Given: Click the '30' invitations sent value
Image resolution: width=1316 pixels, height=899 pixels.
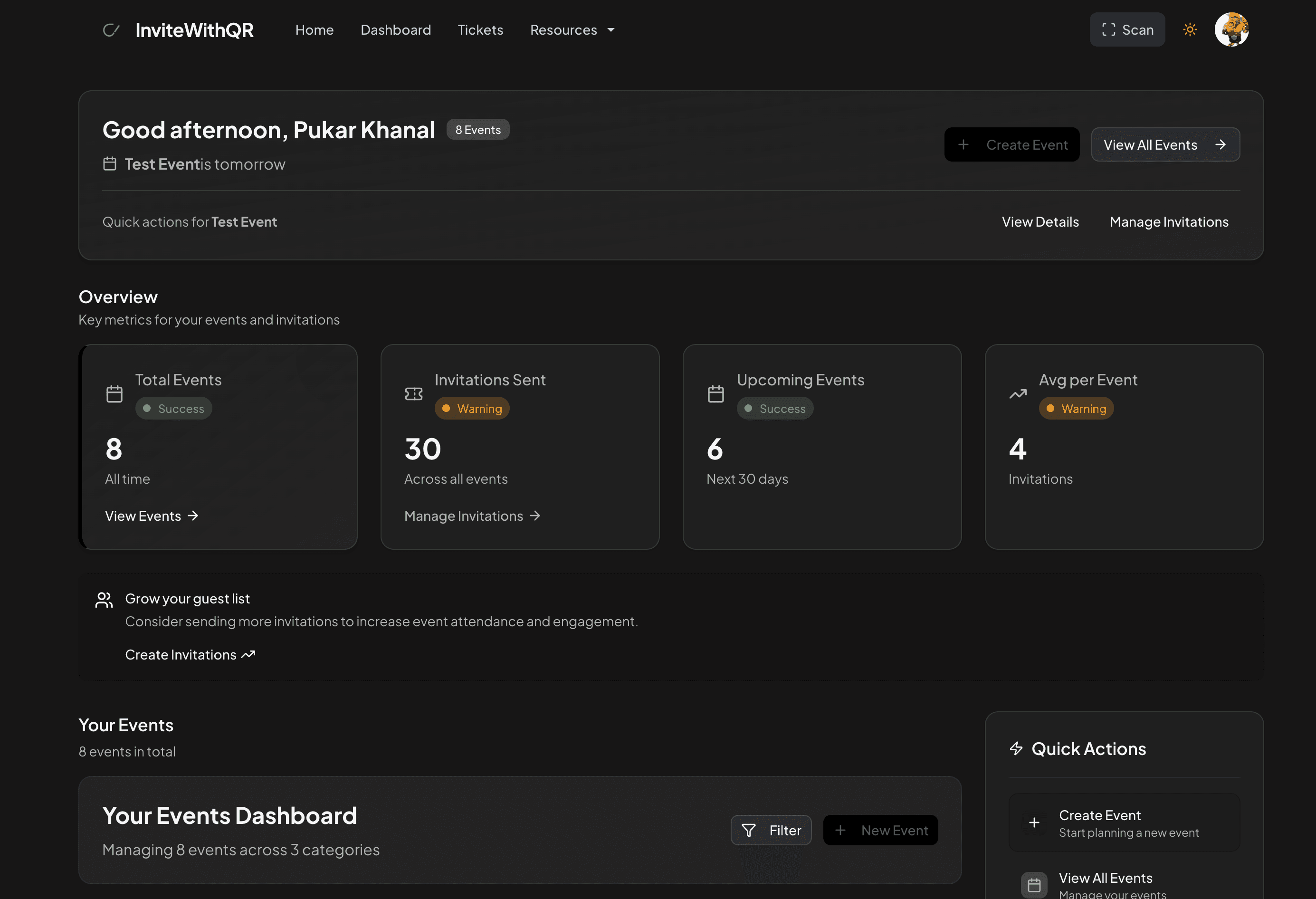Looking at the screenshot, I should [x=422, y=449].
